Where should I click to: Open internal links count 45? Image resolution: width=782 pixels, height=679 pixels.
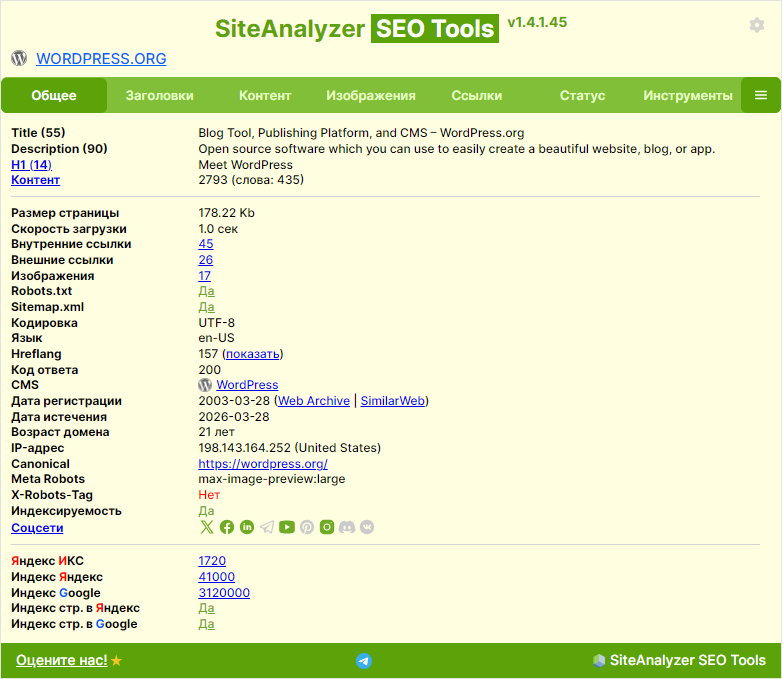pos(205,244)
